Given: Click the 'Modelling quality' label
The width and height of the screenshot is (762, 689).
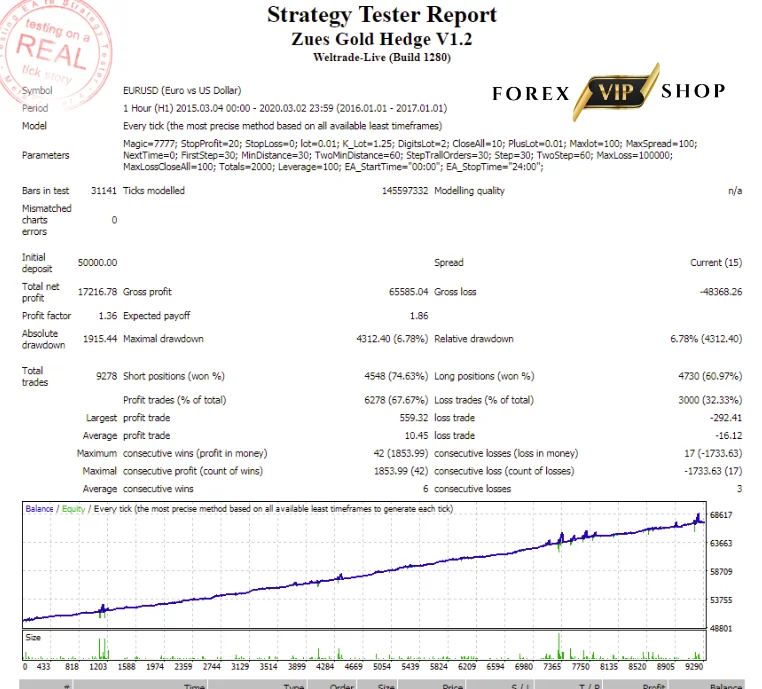Looking at the screenshot, I should click(x=469, y=190).
